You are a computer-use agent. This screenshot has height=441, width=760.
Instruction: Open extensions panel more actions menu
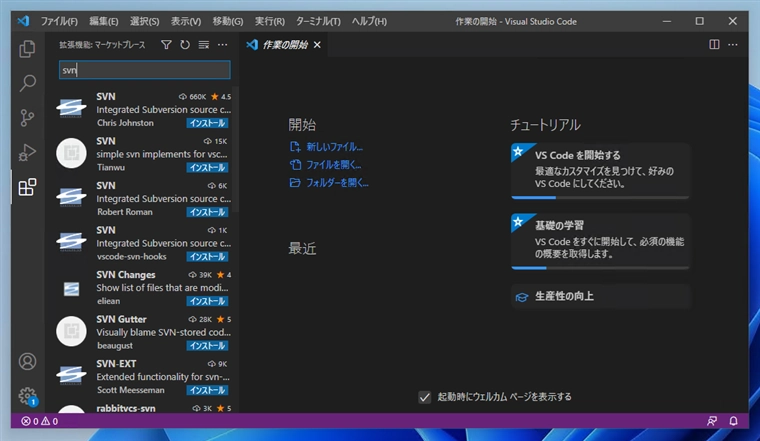[x=222, y=45]
